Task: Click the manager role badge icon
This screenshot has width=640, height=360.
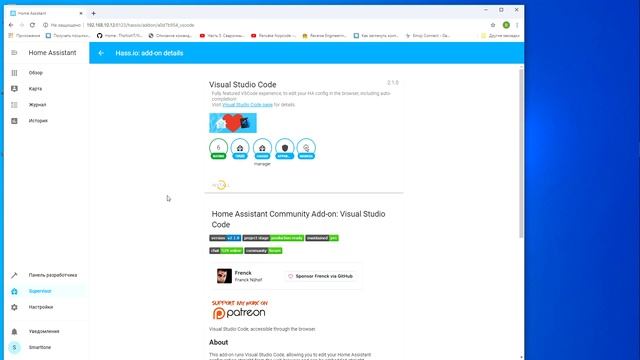Action: [x=262, y=149]
